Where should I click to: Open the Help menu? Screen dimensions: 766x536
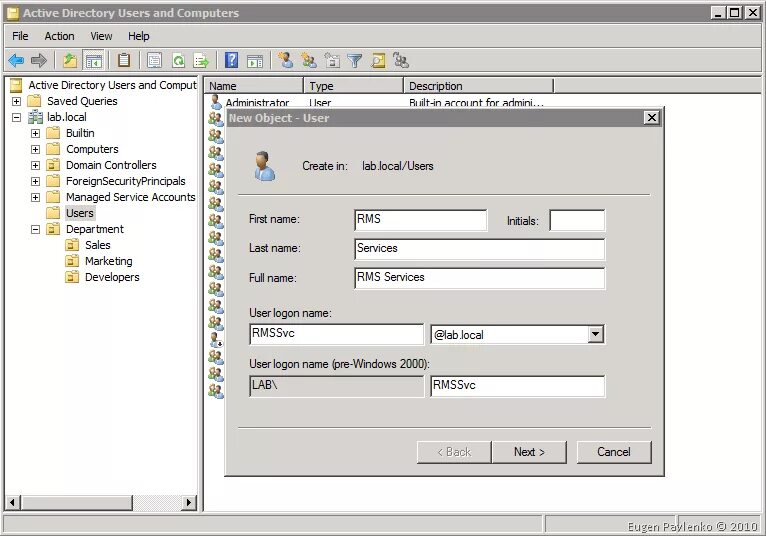(x=139, y=36)
